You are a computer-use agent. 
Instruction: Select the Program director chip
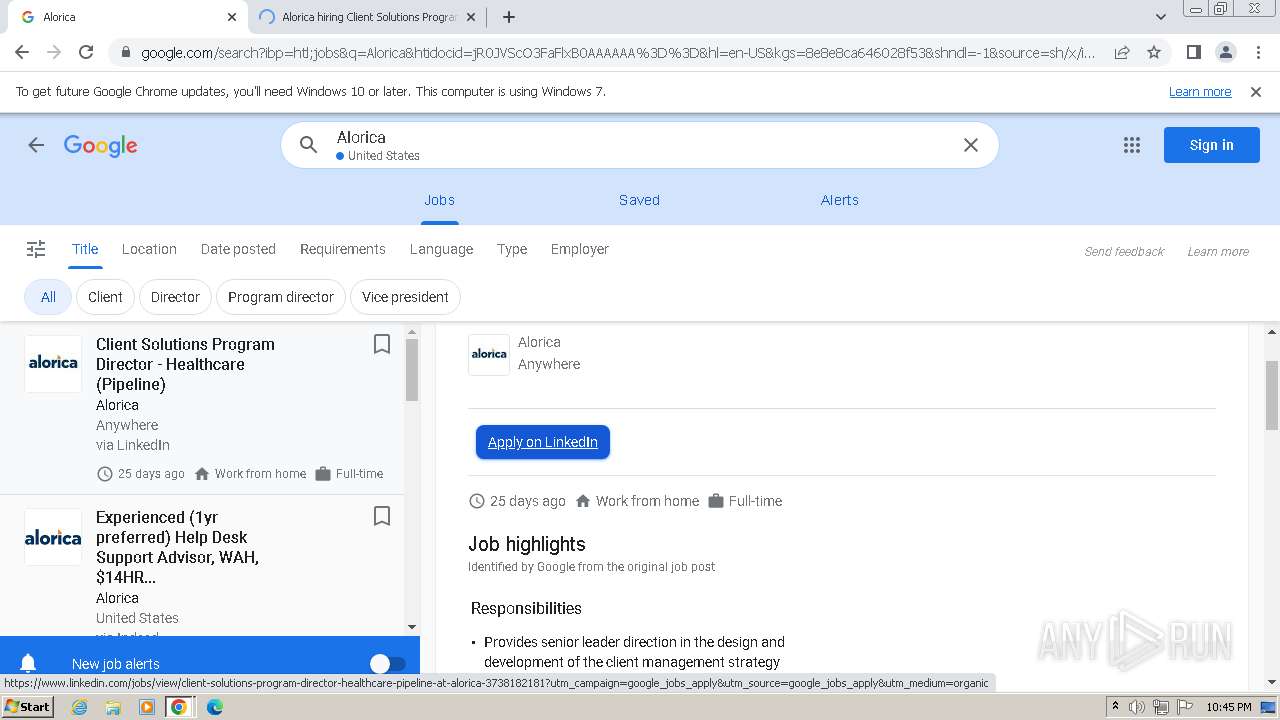tap(281, 297)
